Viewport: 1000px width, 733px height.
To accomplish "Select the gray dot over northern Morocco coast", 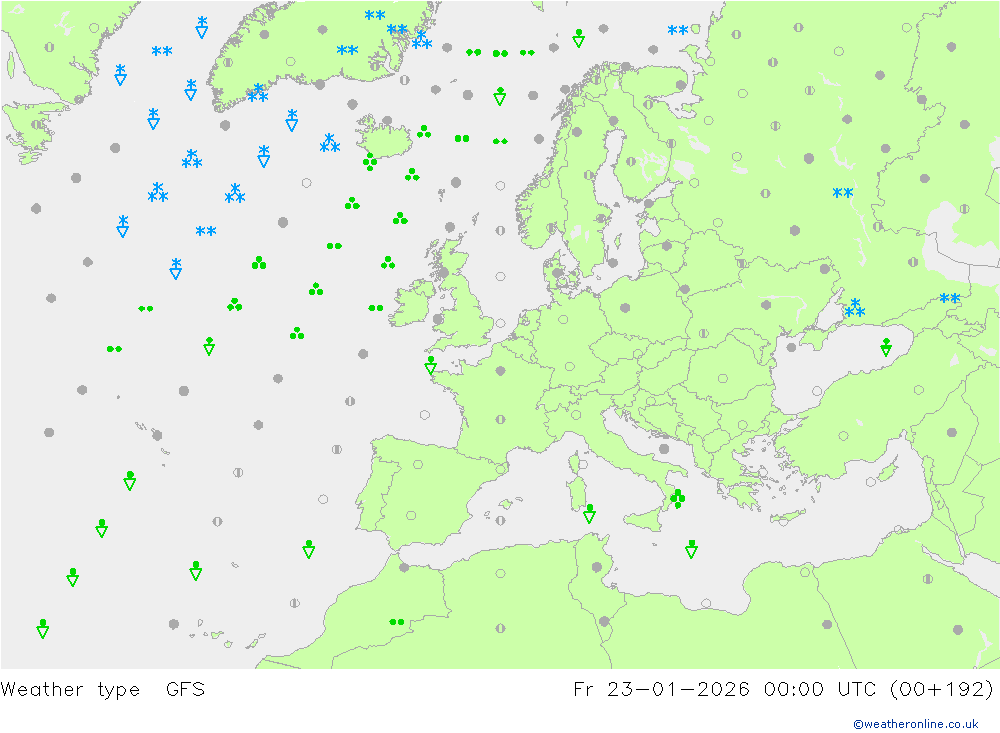I will point(404,567).
